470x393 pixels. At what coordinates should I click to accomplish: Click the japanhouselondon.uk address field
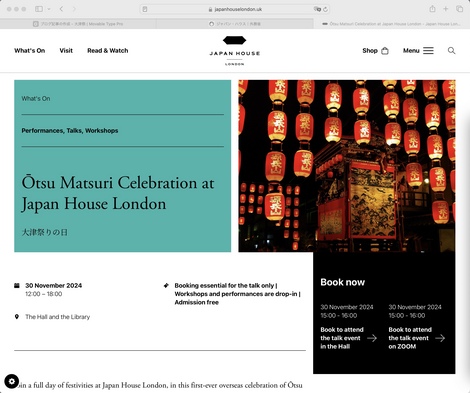tap(235, 9)
